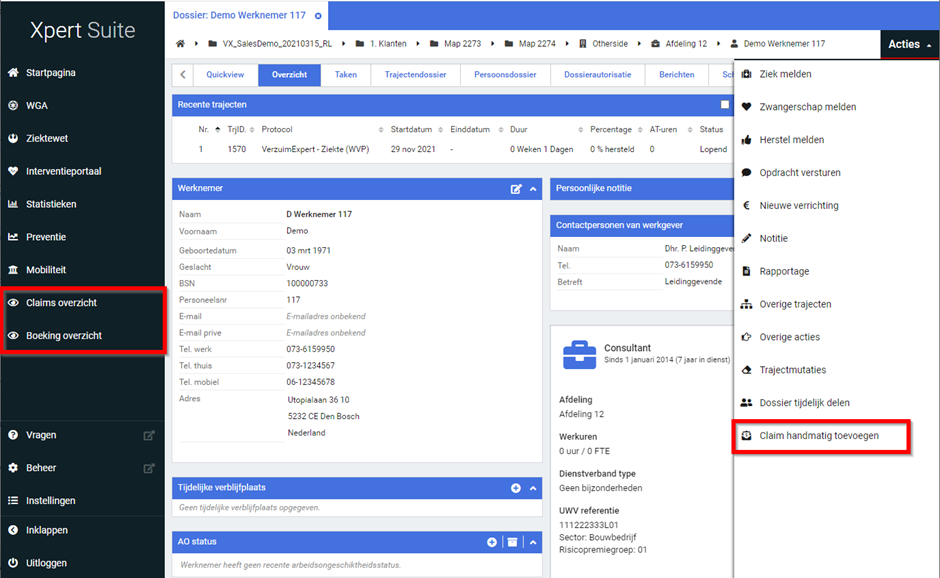
Task: Open Claims overzicht in the sidebar
Action: tap(61, 303)
